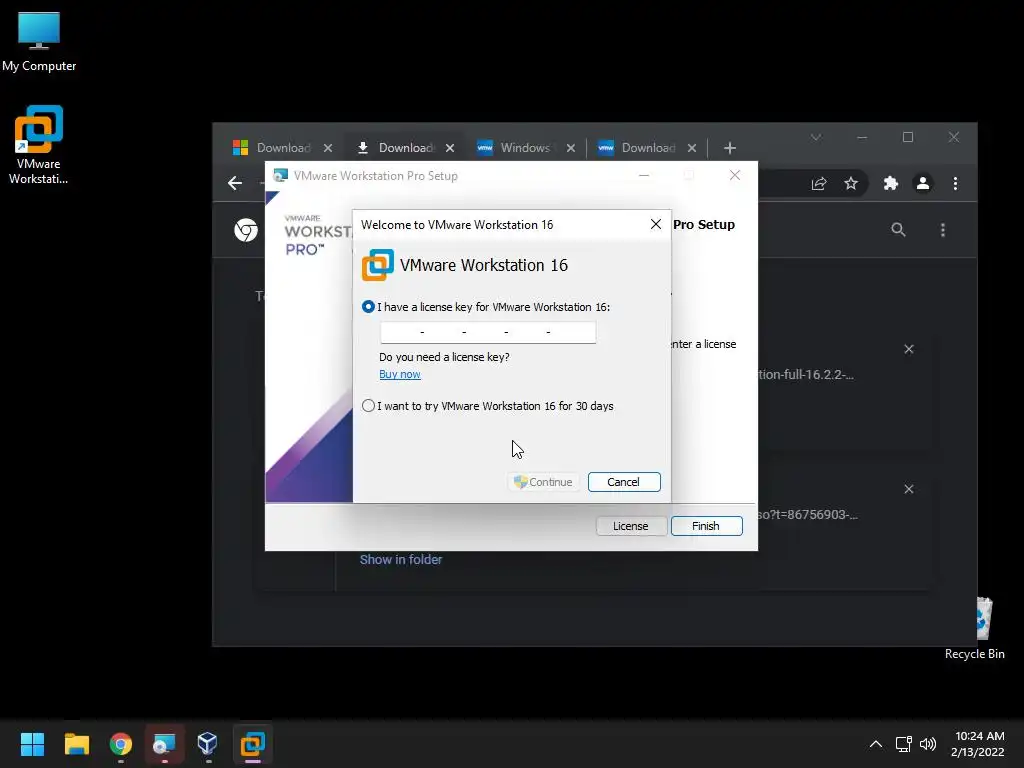The height and width of the screenshot is (768, 1024).
Task: Select the 30 days trial option
Action: click(x=368, y=406)
